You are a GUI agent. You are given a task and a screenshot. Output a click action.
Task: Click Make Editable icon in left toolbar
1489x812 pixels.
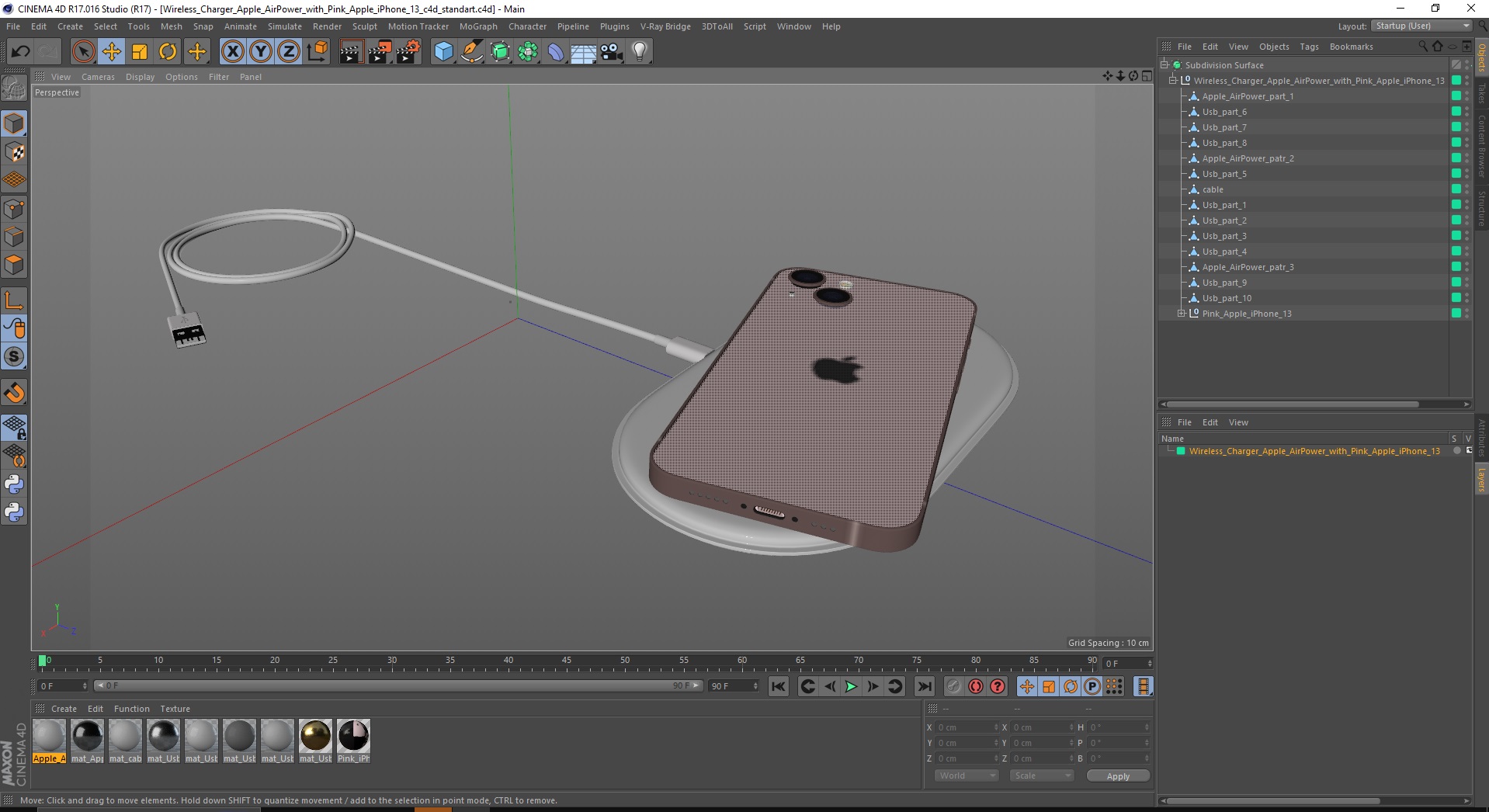14,89
